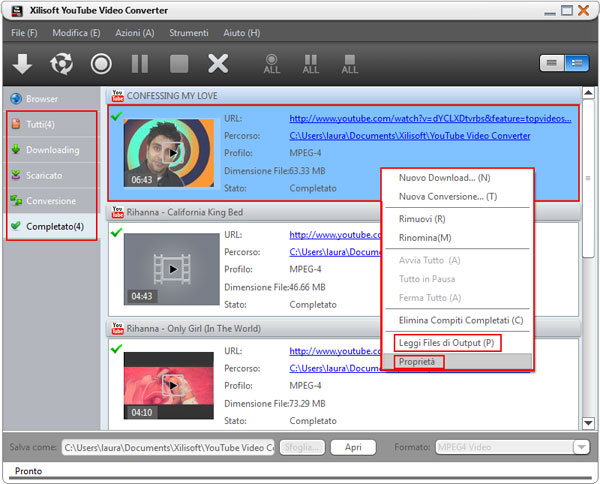Open the File (F) menu

[24, 33]
